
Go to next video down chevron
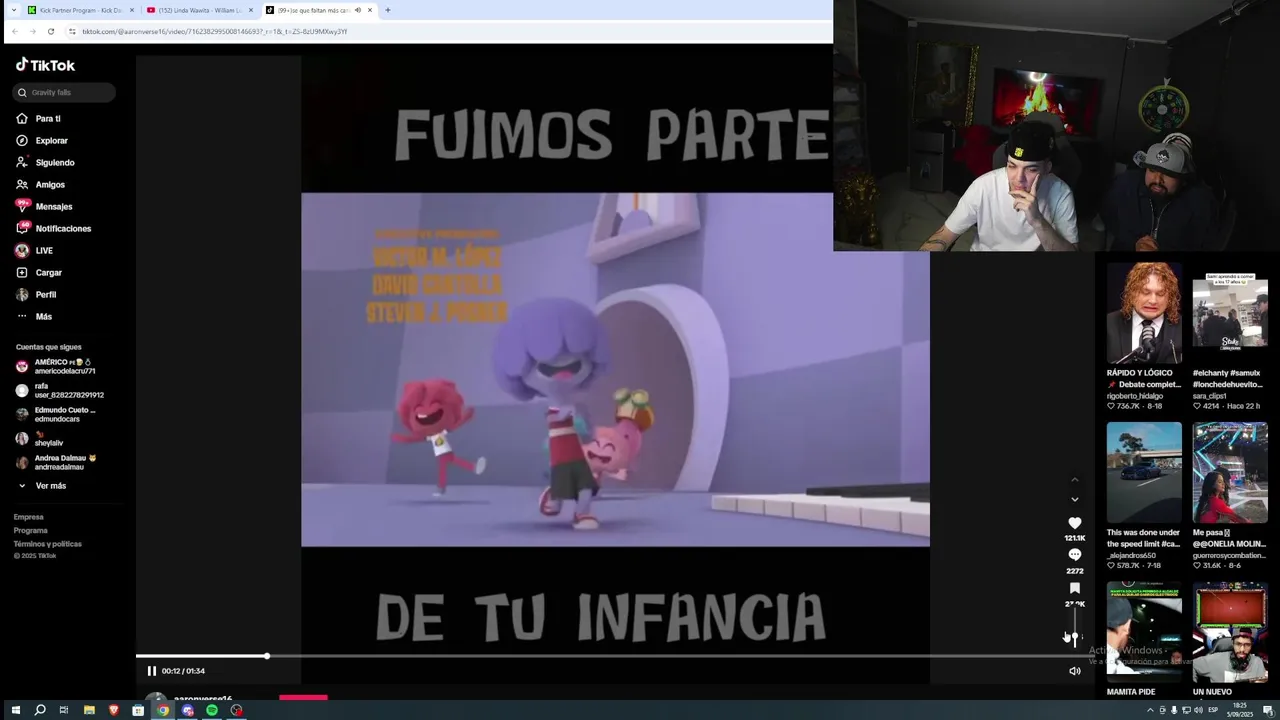pos(1075,499)
